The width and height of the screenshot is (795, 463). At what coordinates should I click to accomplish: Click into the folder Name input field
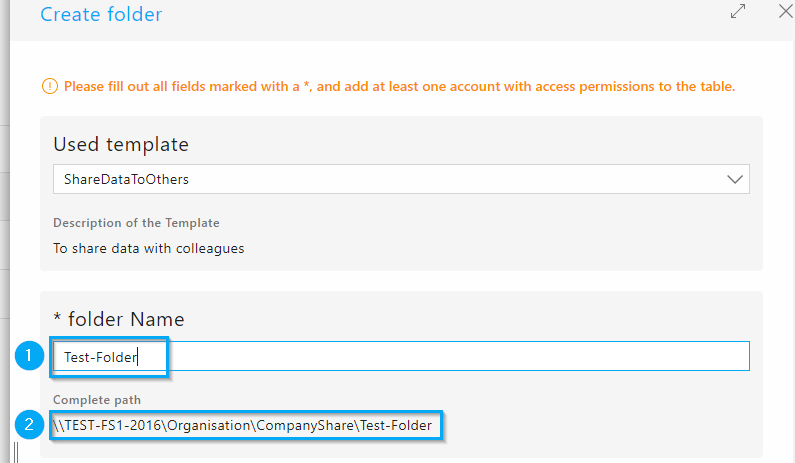click(401, 356)
